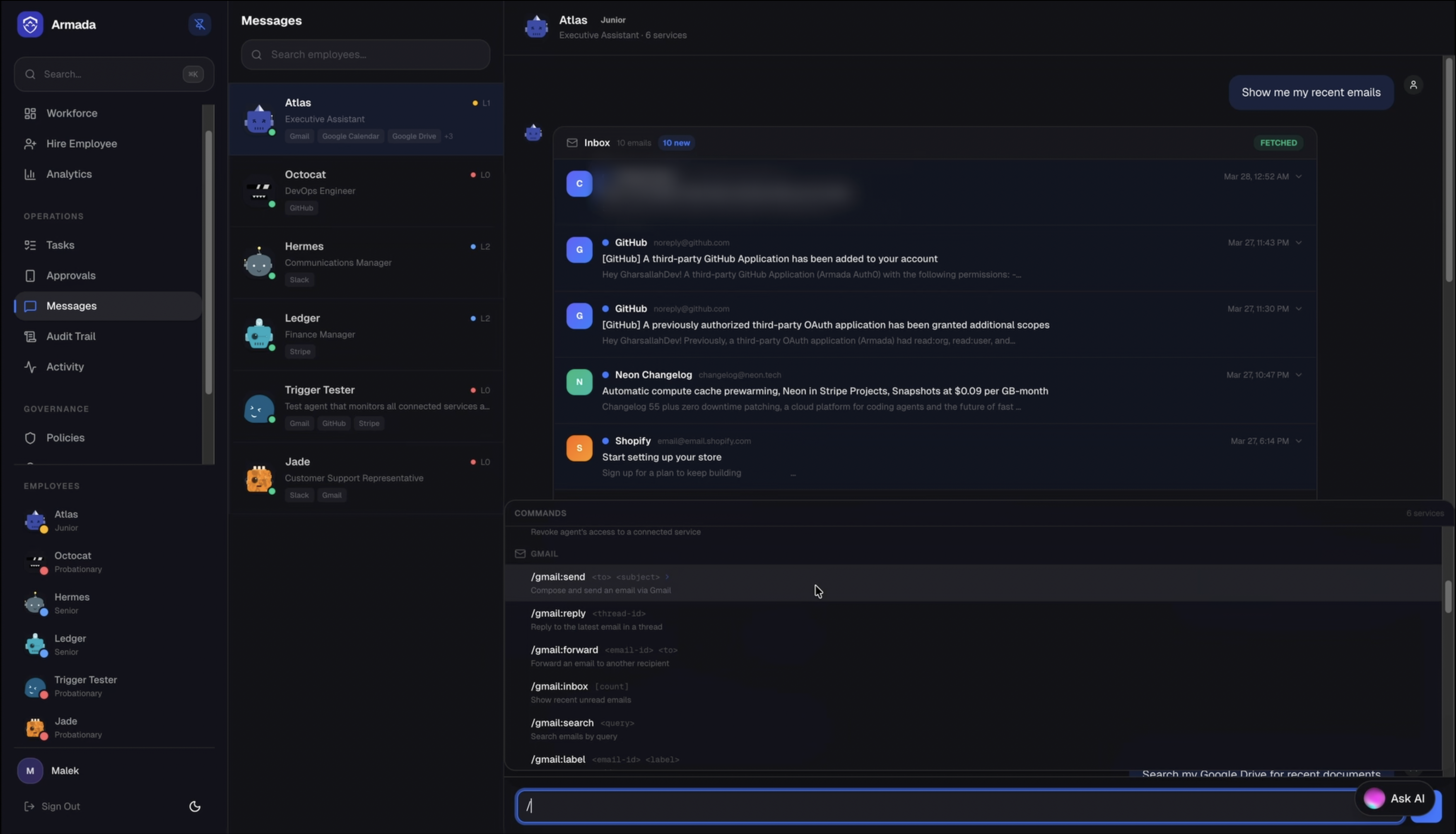Click the Hire Employee icon
Image resolution: width=1456 pixels, height=834 pixels.
(x=30, y=144)
